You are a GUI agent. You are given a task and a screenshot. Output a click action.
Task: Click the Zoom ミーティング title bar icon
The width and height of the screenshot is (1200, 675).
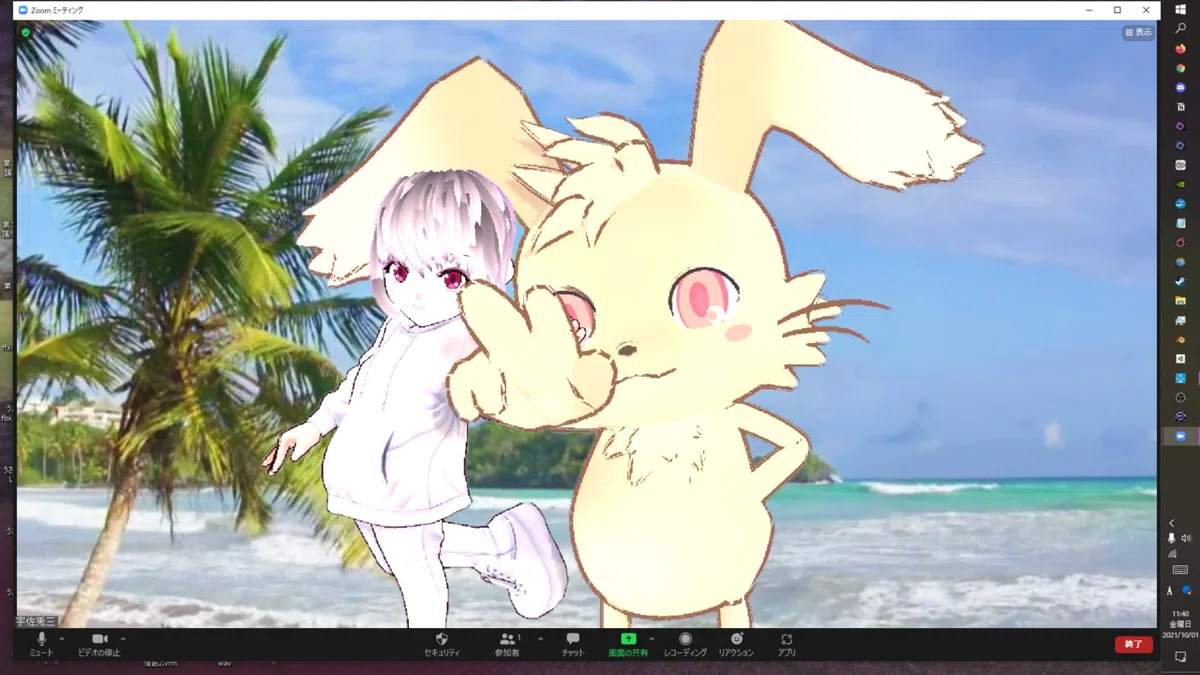(x=23, y=10)
